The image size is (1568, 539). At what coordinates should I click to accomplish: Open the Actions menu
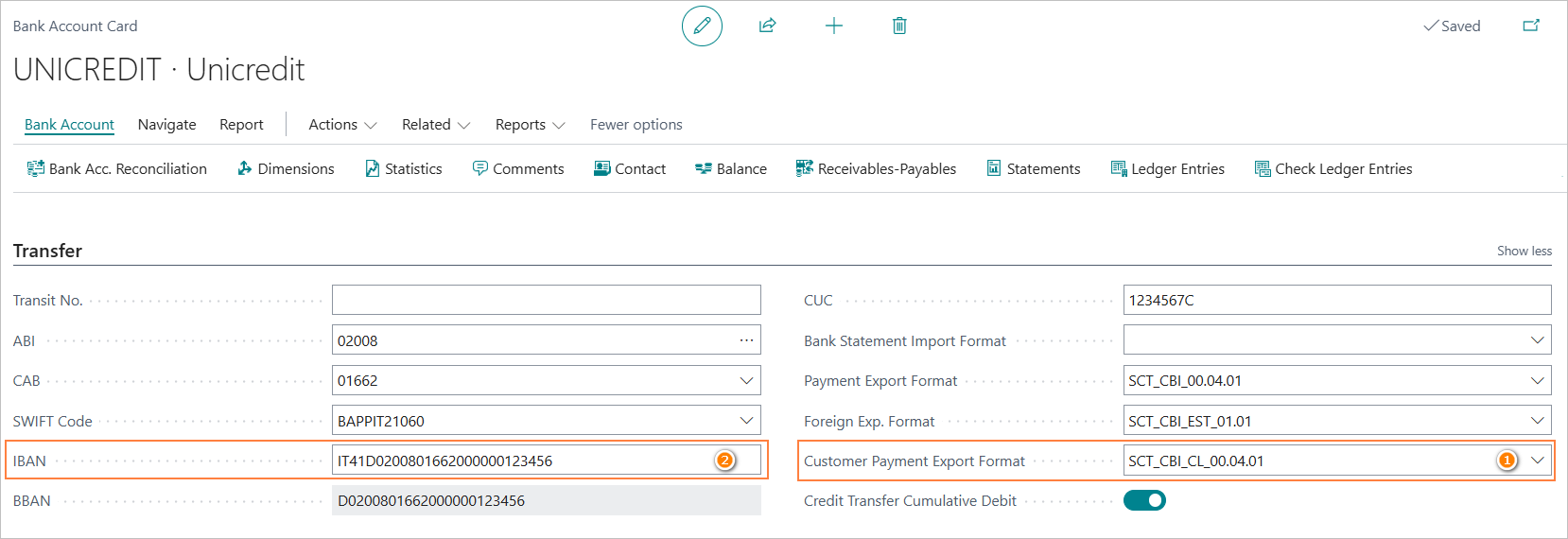[x=342, y=125]
